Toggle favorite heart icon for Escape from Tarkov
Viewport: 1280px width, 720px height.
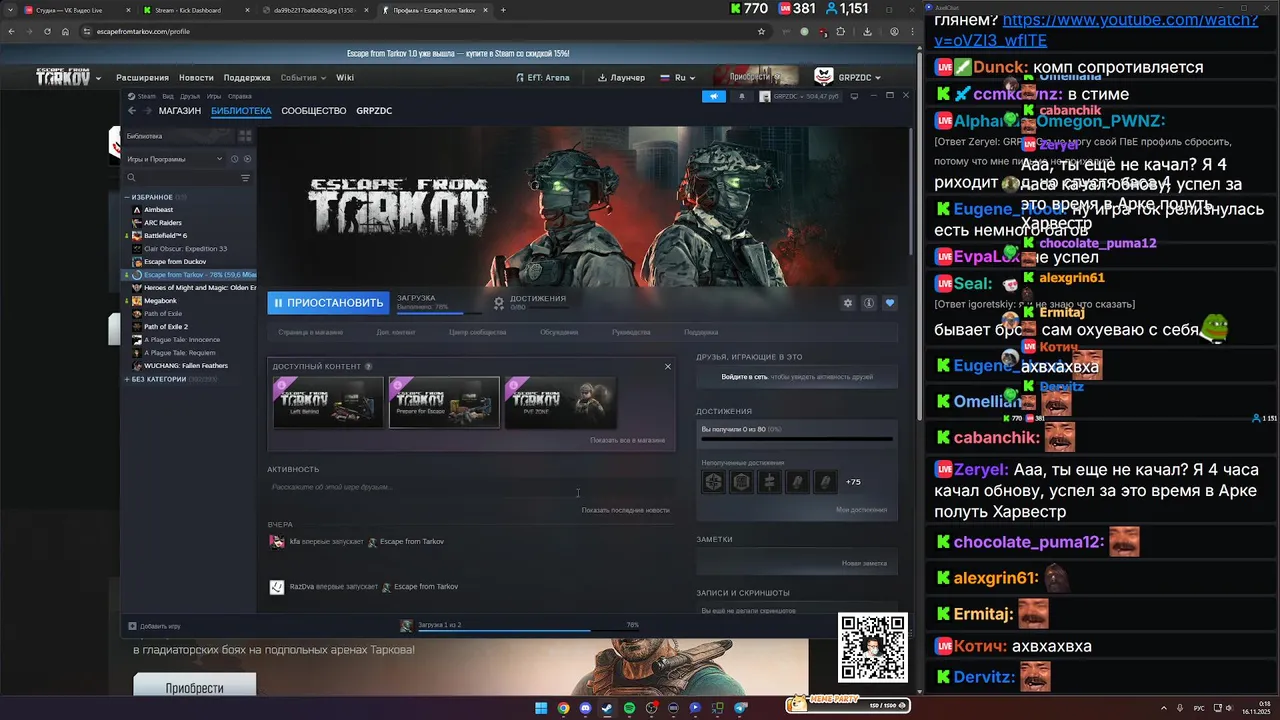(x=890, y=303)
